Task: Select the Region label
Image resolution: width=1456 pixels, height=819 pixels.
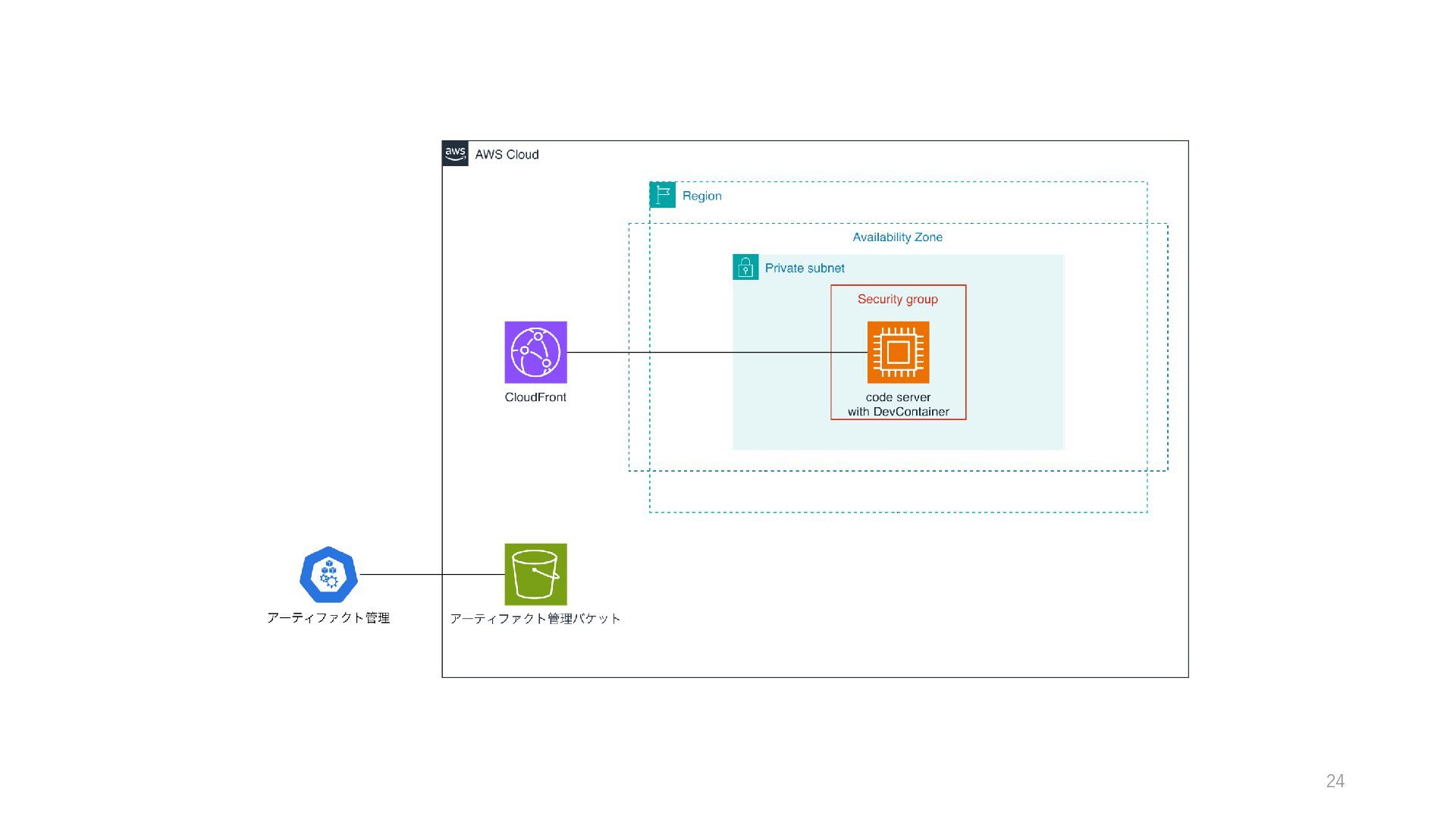Action: tap(701, 196)
